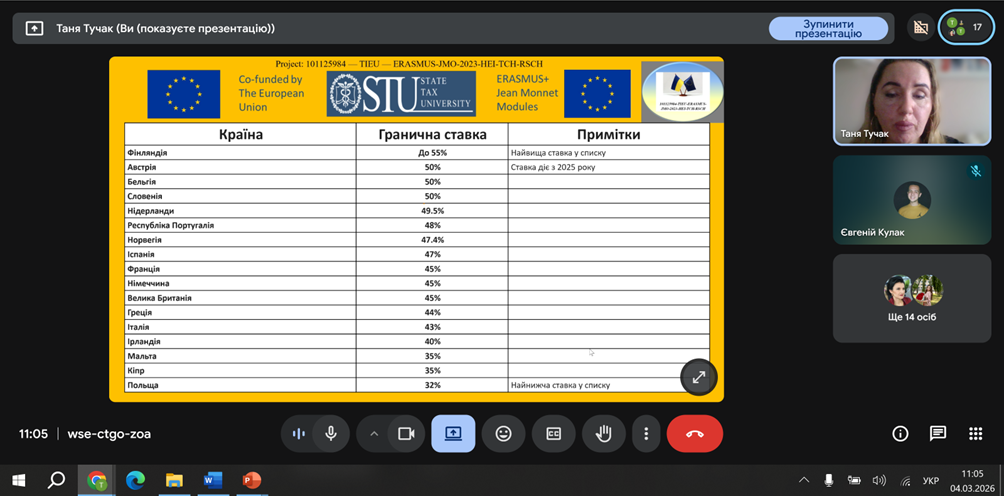This screenshot has height=496, width=1004.
Task: Open the participants list showing 17
Action: (x=966, y=28)
